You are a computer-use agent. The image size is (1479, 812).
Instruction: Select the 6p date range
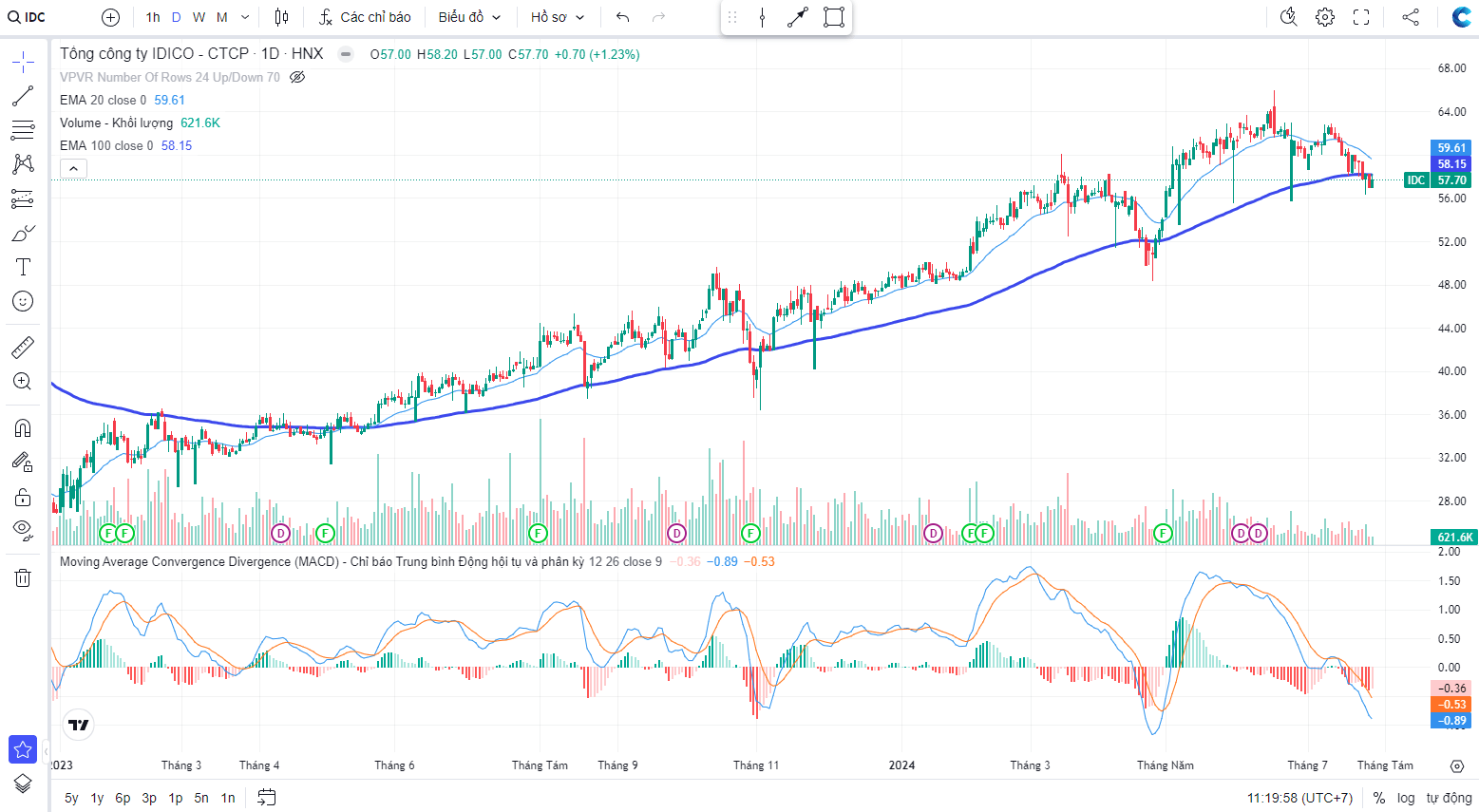(x=123, y=798)
